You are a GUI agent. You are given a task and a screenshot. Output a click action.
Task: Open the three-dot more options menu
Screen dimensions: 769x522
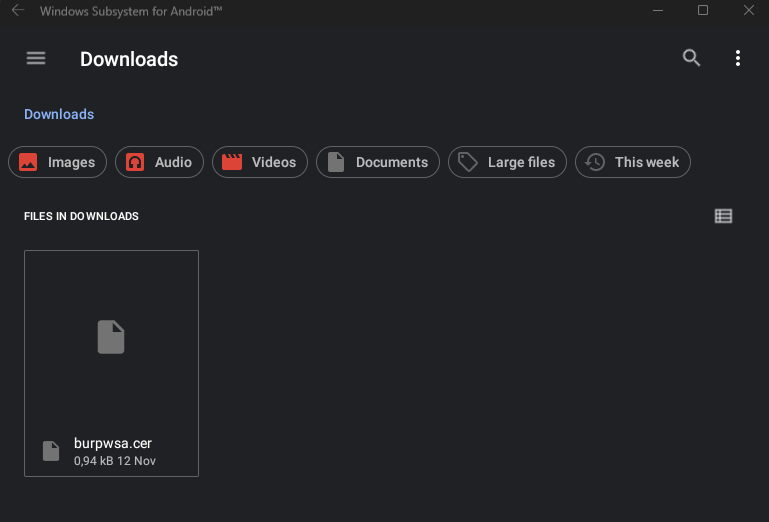pos(738,58)
